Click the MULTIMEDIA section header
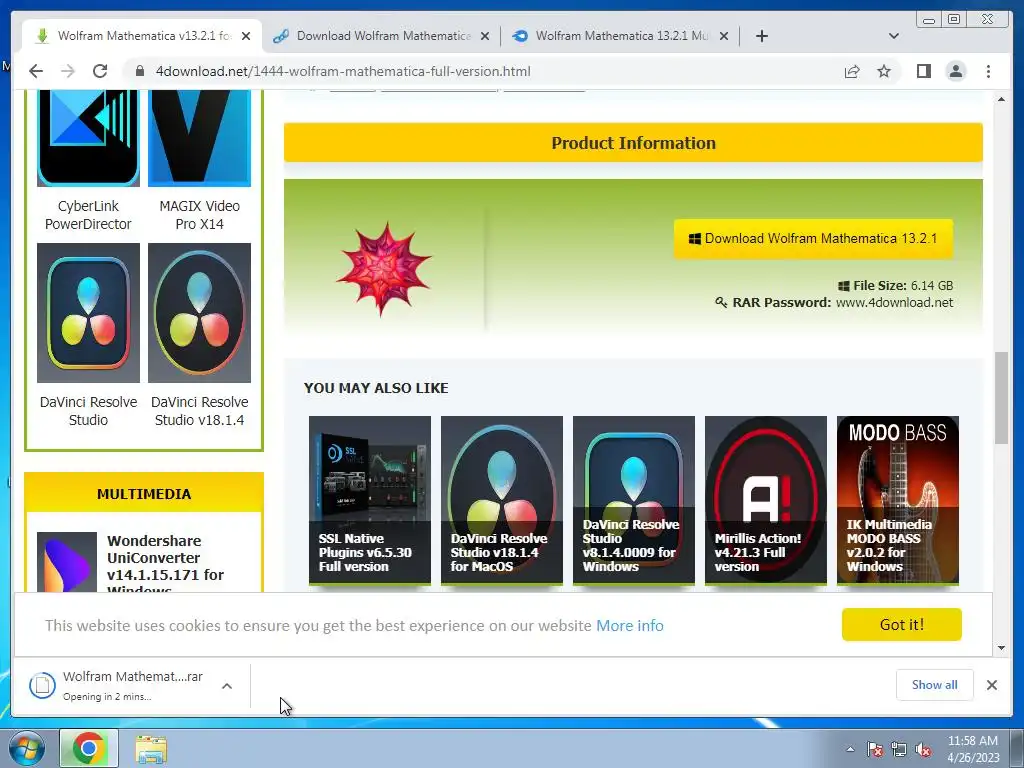The height and width of the screenshot is (768, 1024). pos(144,494)
